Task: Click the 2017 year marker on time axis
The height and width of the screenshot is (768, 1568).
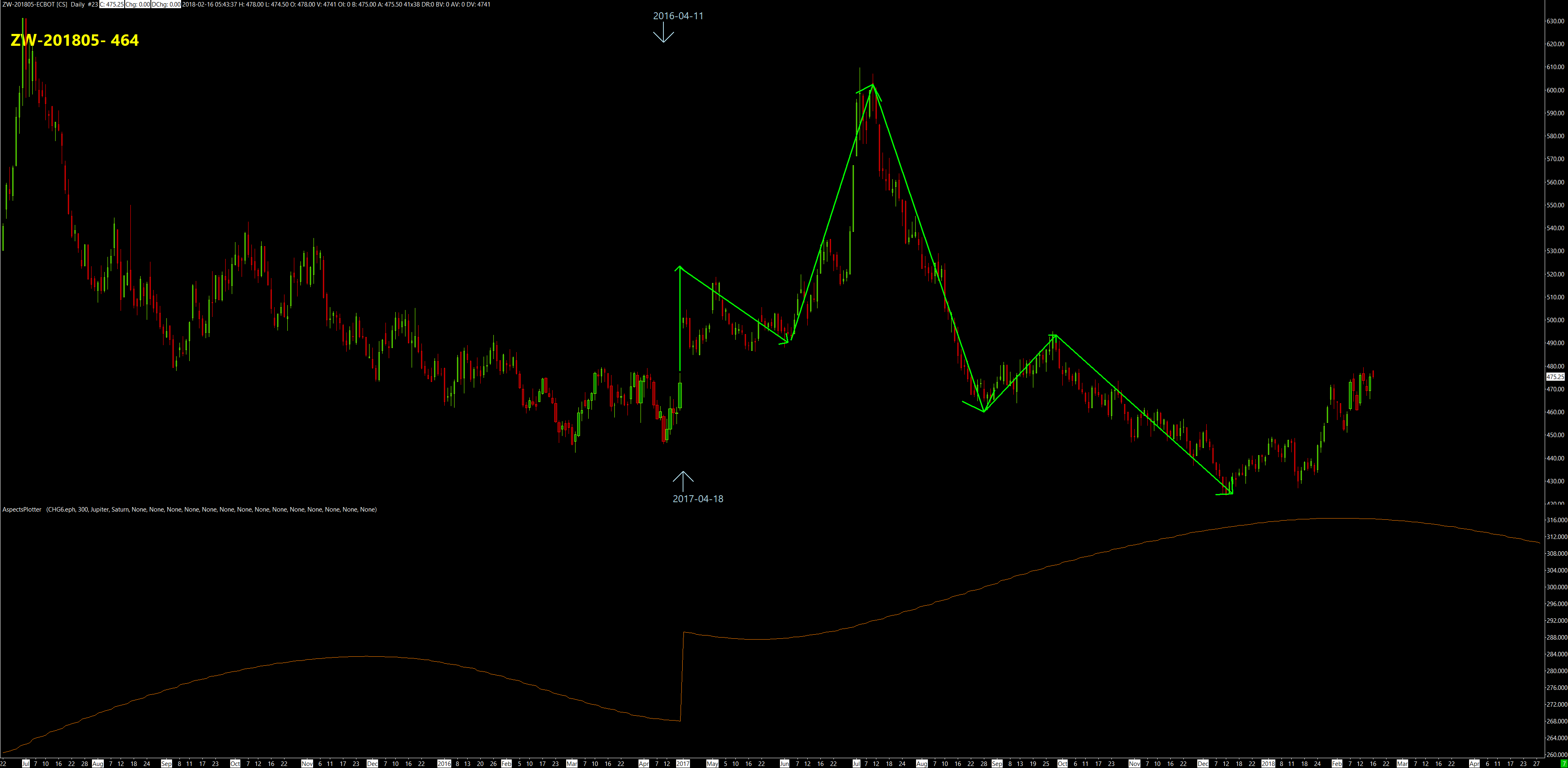Action: pos(682,764)
